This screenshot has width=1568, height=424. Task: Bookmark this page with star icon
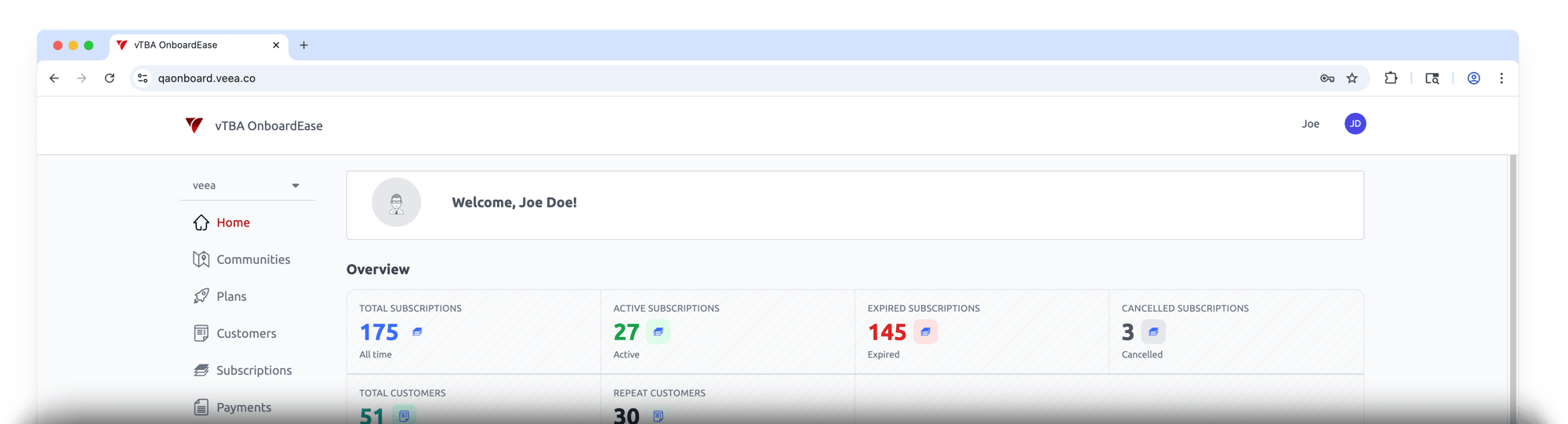coord(1352,78)
